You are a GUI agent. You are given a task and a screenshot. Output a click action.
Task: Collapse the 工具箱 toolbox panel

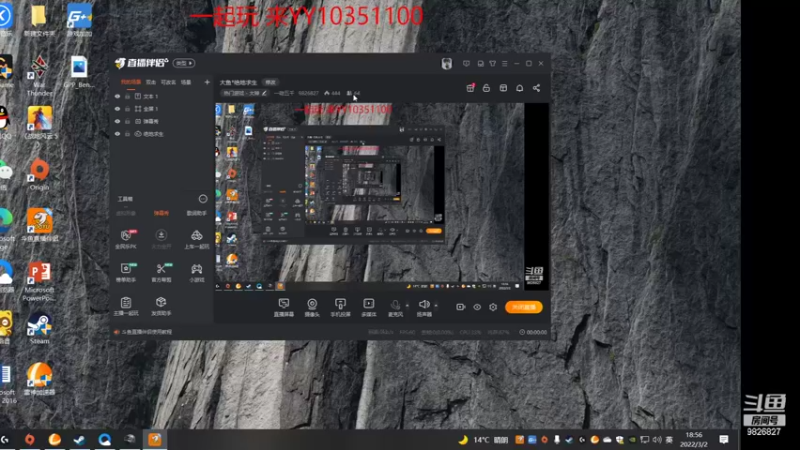[203, 198]
